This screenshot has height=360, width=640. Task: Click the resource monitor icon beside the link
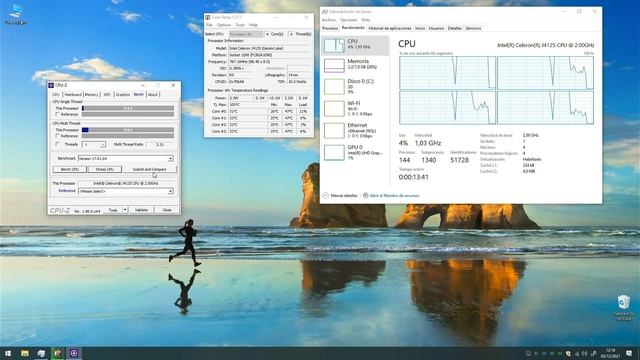pos(366,196)
